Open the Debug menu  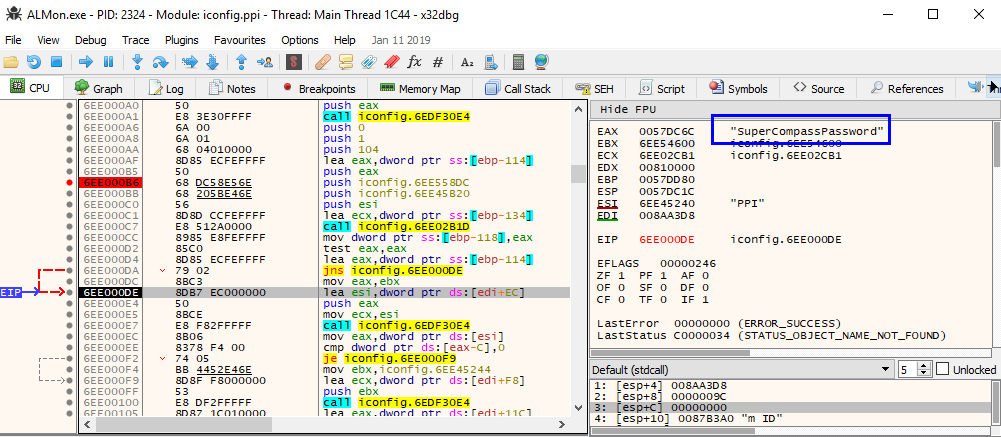(91, 40)
